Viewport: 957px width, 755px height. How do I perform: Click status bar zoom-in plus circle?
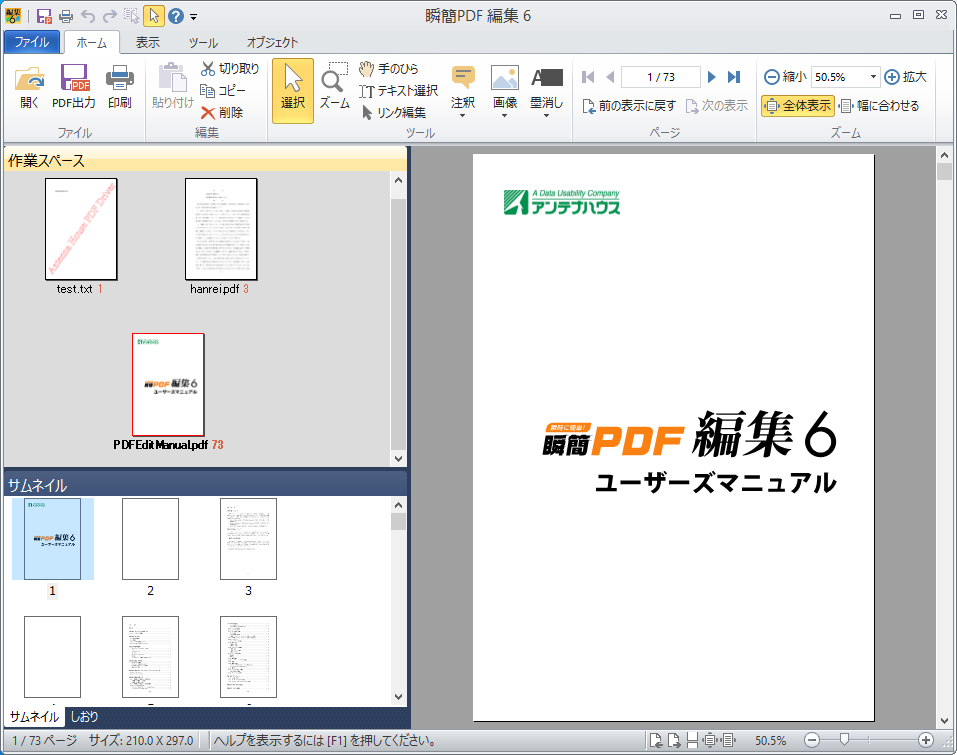pos(926,740)
